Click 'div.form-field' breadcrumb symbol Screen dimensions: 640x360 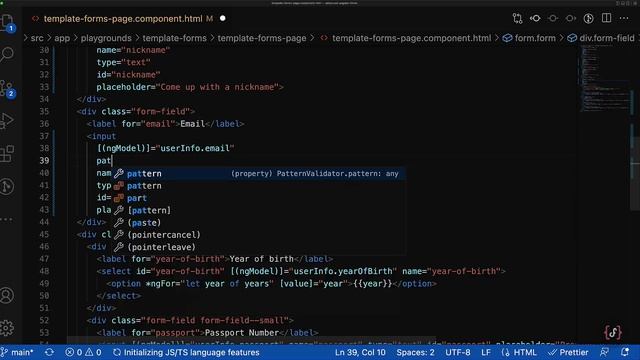[x=607, y=38]
